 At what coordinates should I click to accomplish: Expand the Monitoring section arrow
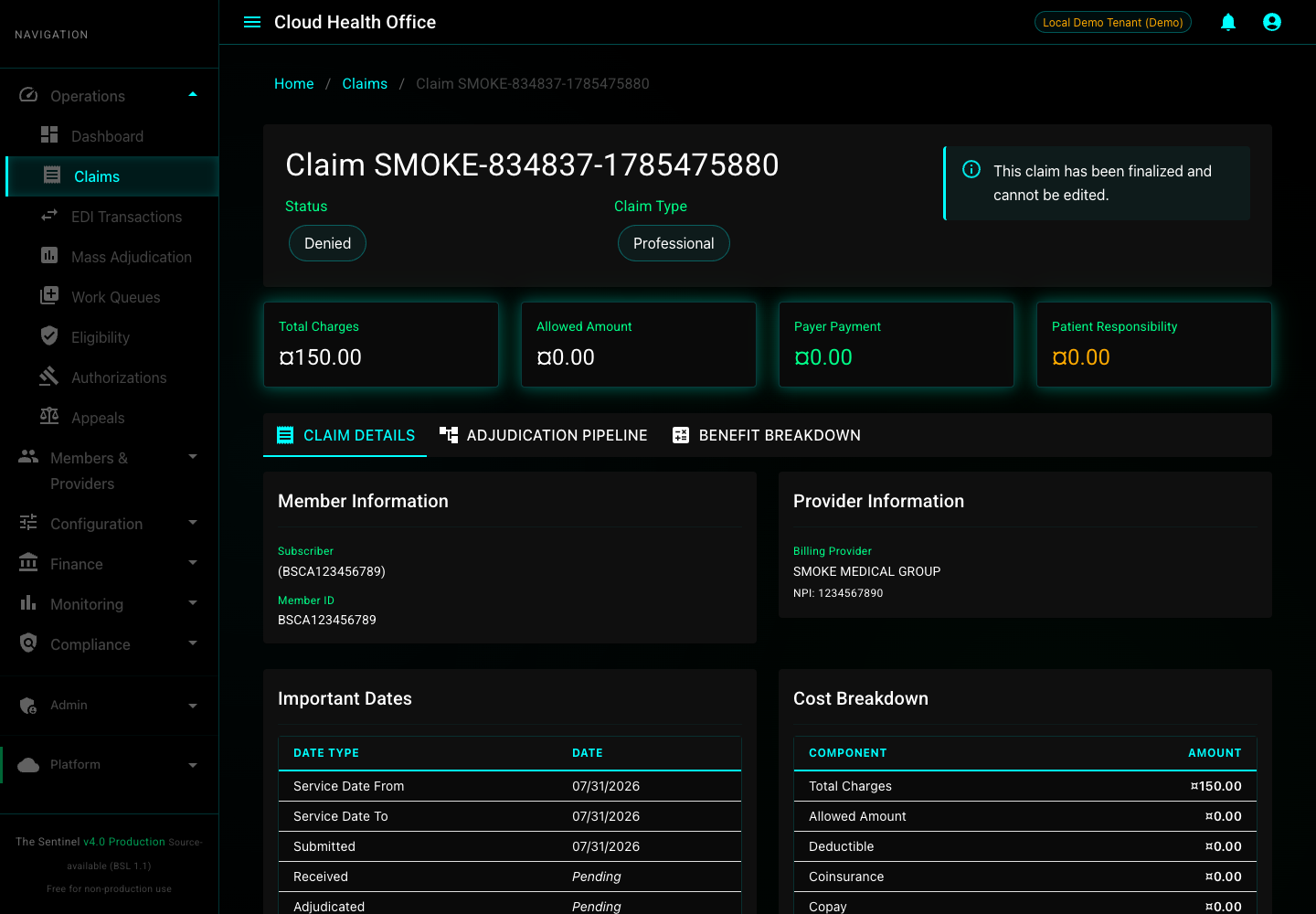coord(193,602)
